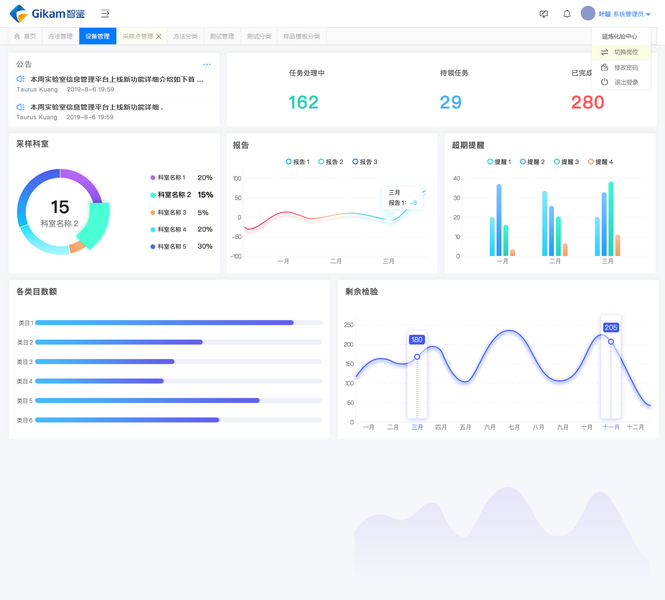The width and height of the screenshot is (665, 600).
Task: Open the screen display icon in the header
Action: [544, 14]
